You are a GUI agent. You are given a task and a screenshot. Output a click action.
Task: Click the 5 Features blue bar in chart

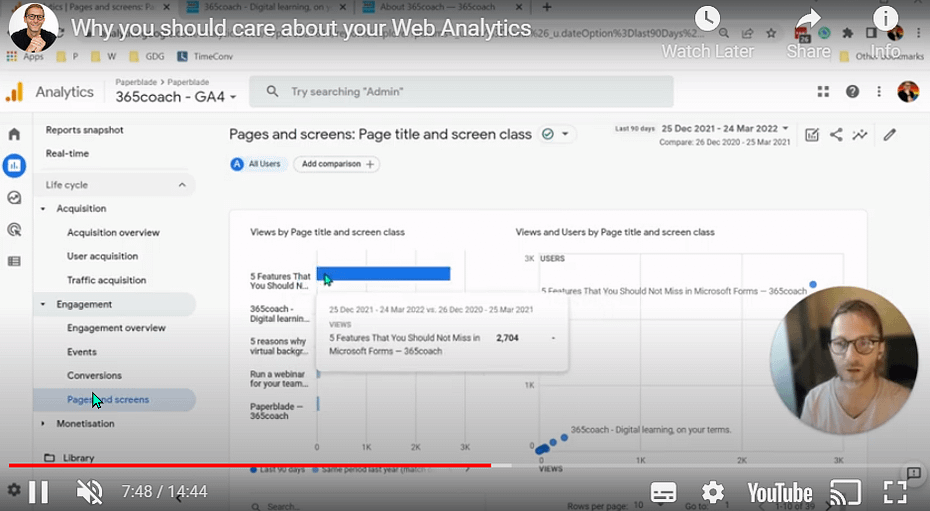pos(383,273)
